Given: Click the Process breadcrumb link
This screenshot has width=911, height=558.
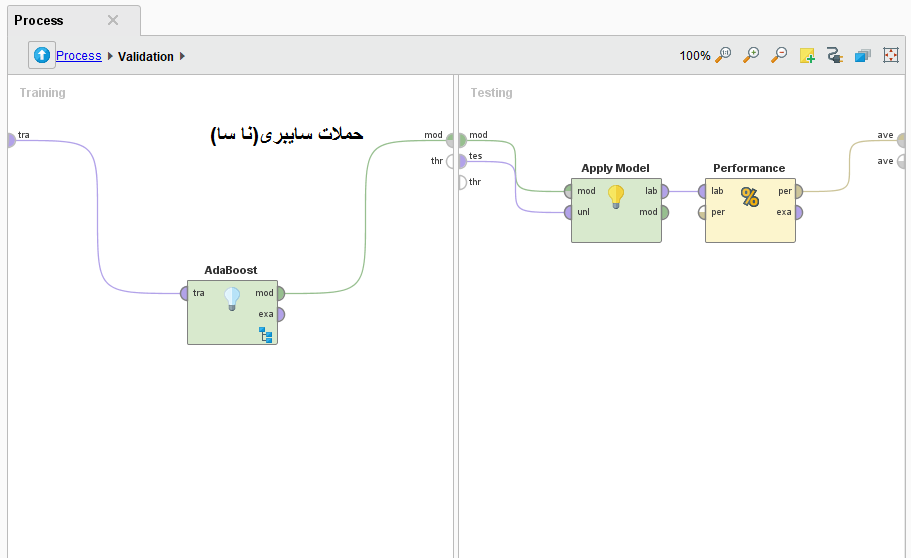Looking at the screenshot, I should click(x=78, y=56).
